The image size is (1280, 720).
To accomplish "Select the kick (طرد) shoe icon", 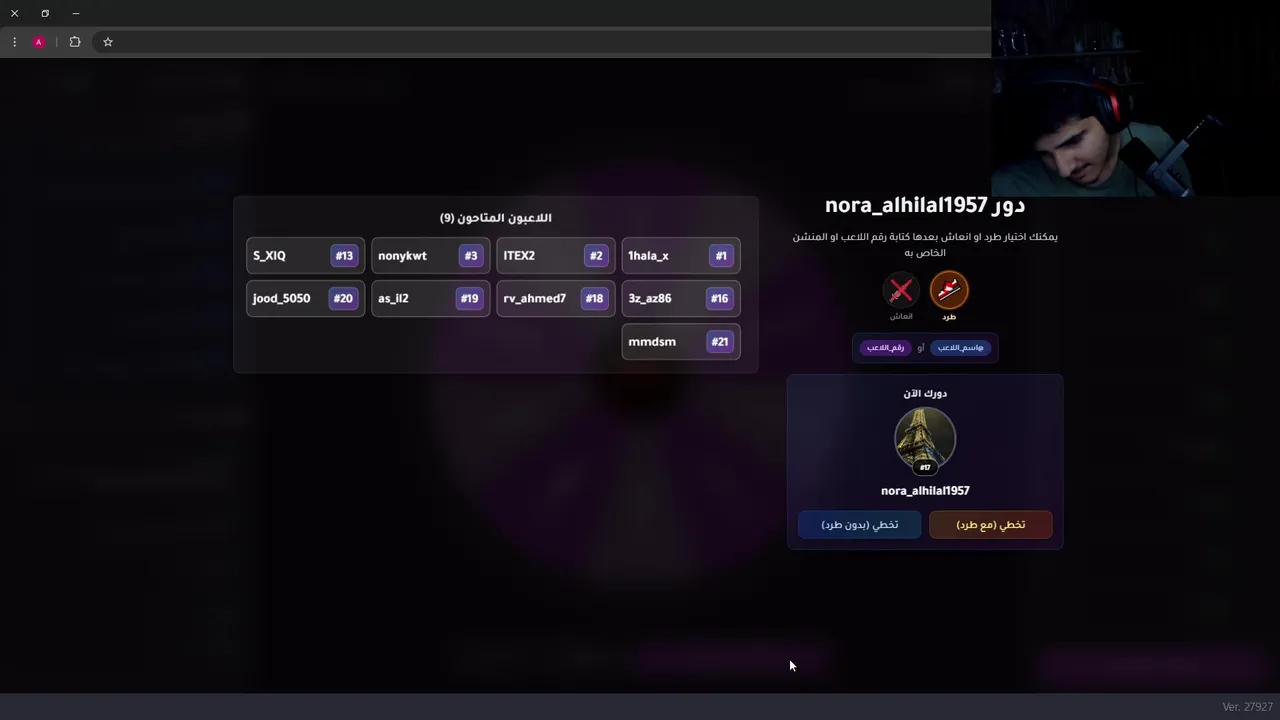I will [x=949, y=291].
